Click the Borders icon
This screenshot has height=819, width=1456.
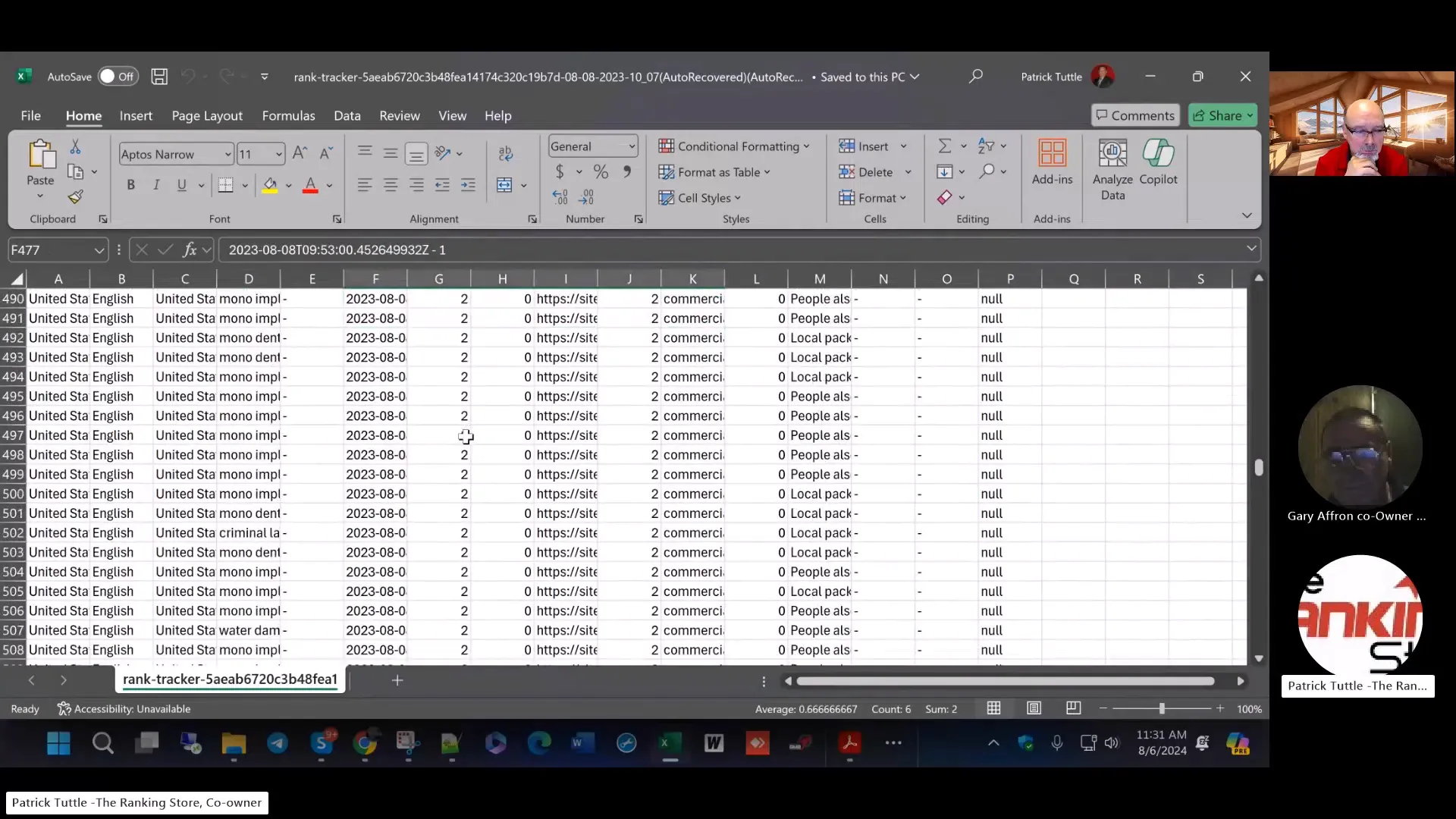(226, 185)
